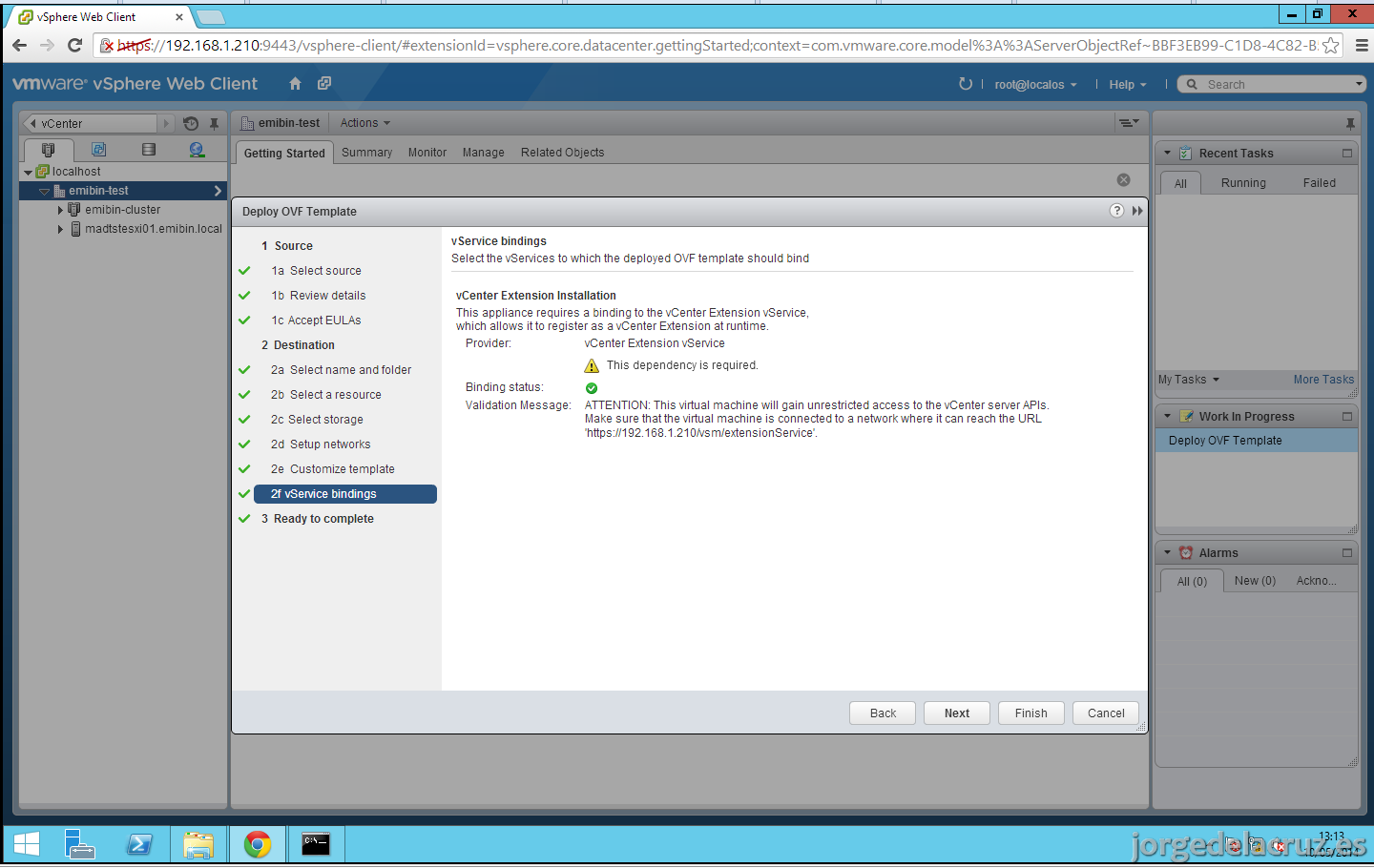1374x868 pixels.
Task: Switch navigator to Storage view
Action: (149, 150)
